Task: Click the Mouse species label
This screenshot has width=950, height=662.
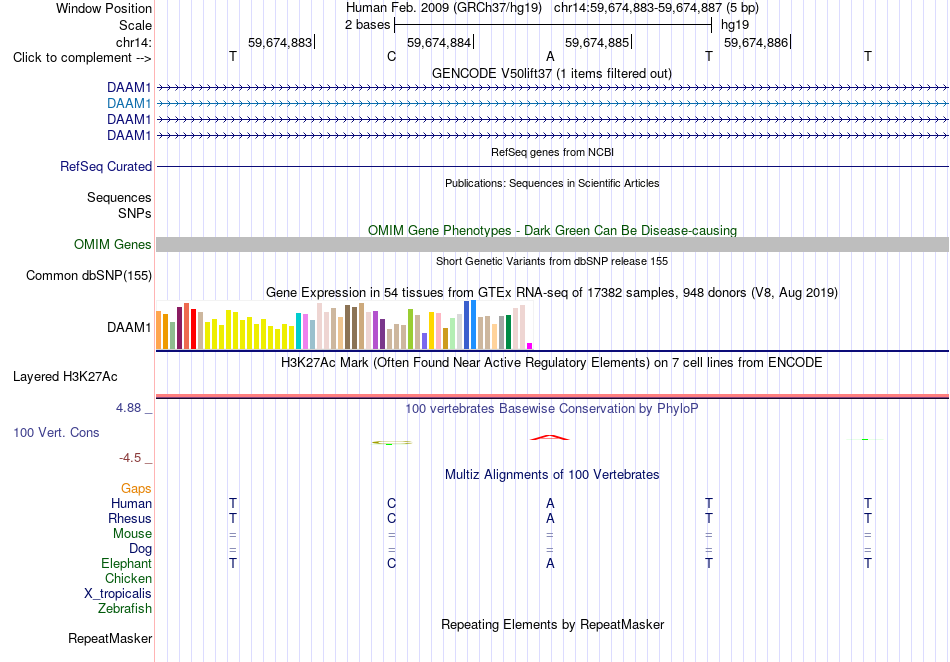Action: click(x=132, y=534)
